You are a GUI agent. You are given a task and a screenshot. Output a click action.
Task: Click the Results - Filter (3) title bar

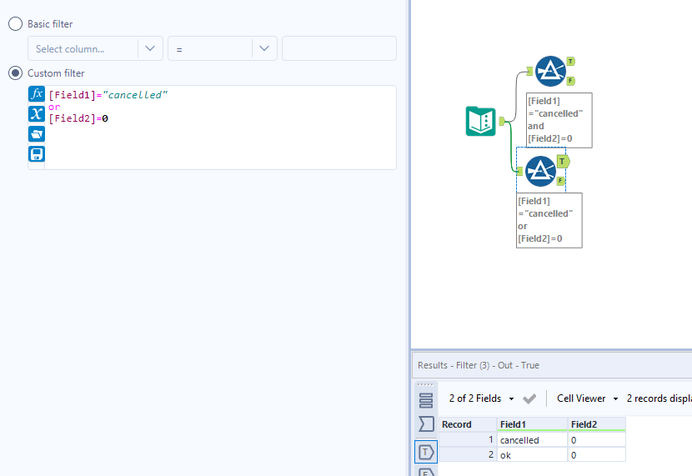point(552,365)
